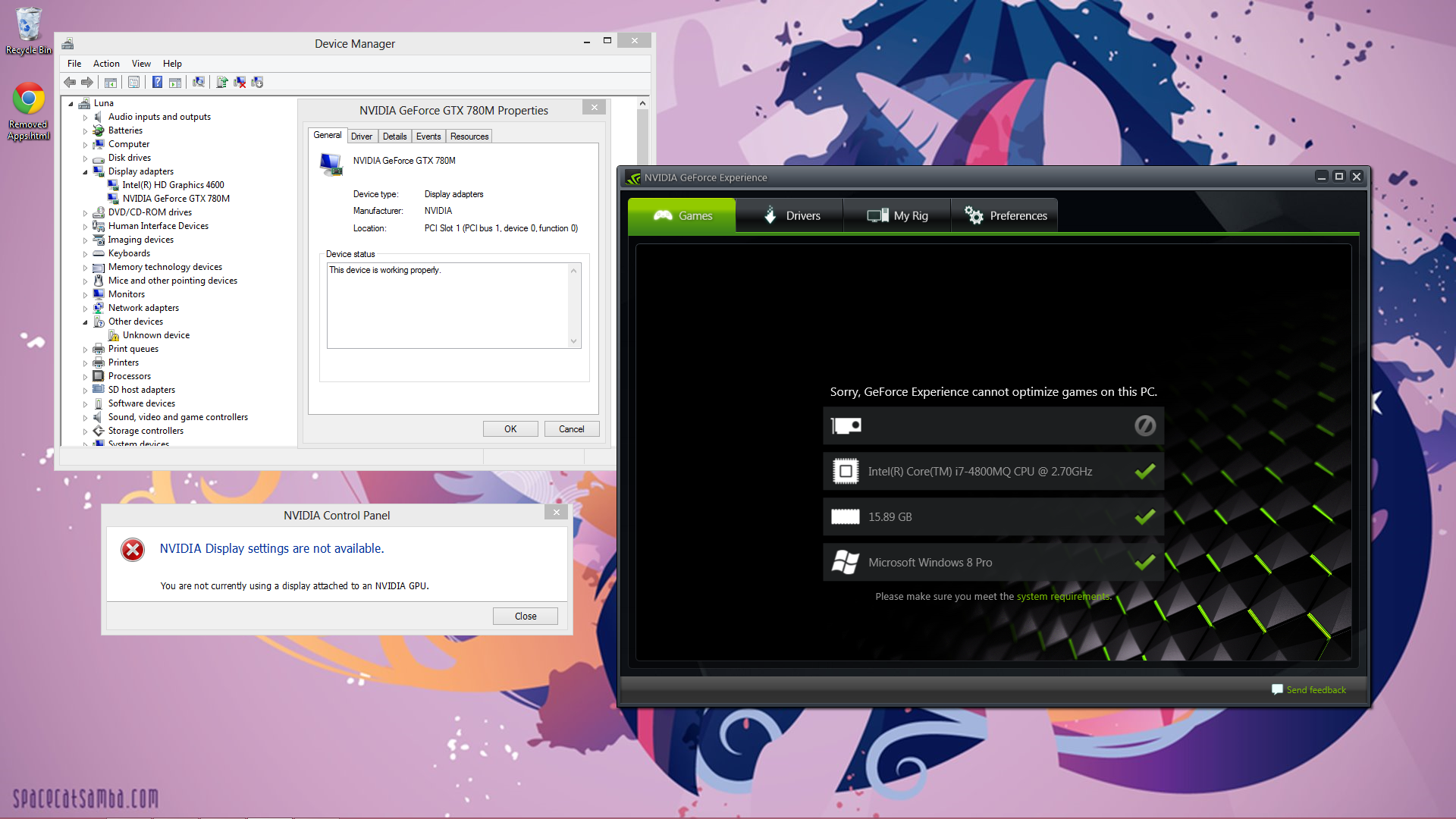Viewport: 1456px width, 819px height.
Task: Open the system requirements link
Action: pos(1063,597)
